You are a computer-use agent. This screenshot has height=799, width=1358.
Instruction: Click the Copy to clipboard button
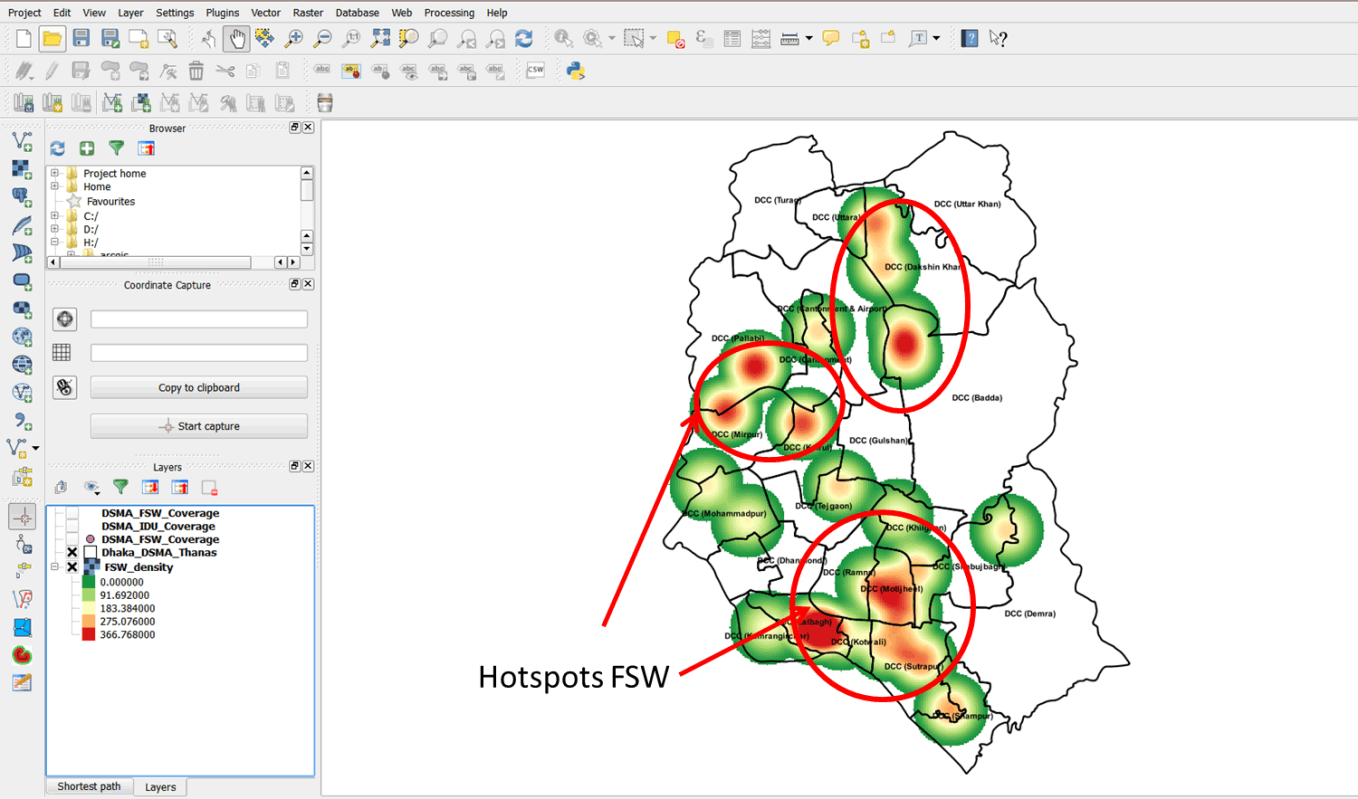pos(199,387)
